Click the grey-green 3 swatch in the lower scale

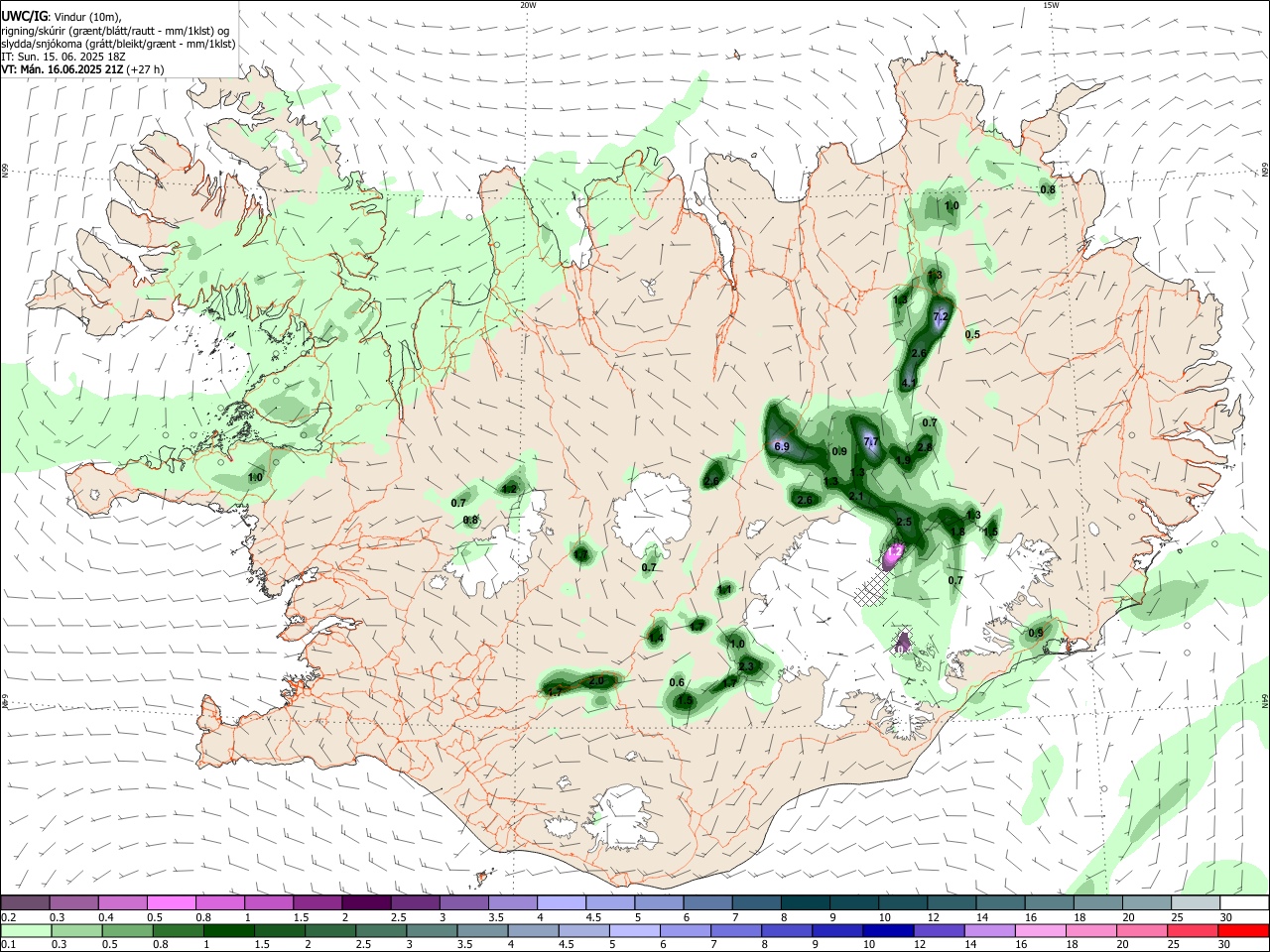point(432,931)
